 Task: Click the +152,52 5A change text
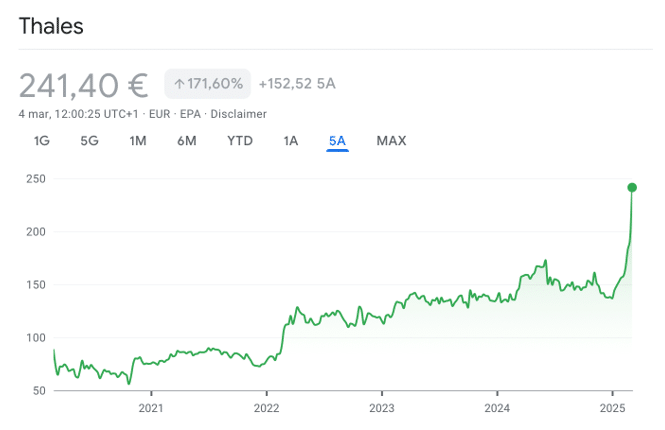[x=297, y=84]
